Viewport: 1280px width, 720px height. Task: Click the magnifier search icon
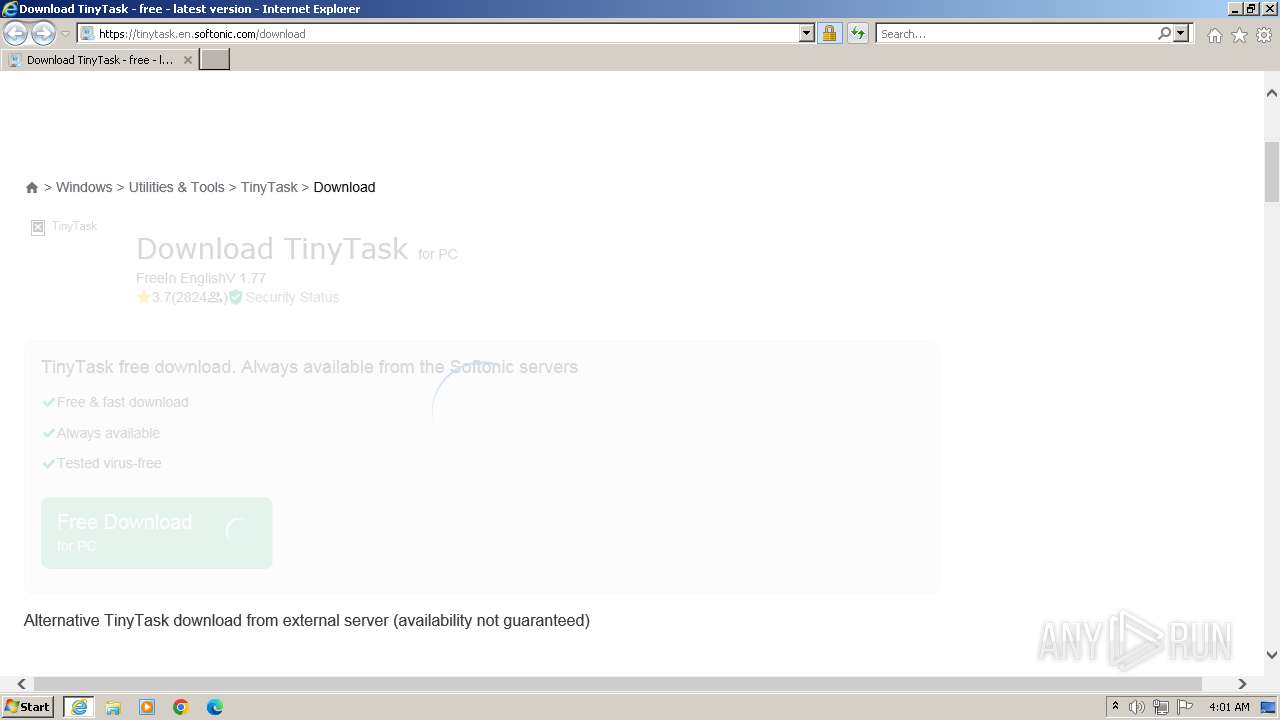pyautogui.click(x=1164, y=33)
